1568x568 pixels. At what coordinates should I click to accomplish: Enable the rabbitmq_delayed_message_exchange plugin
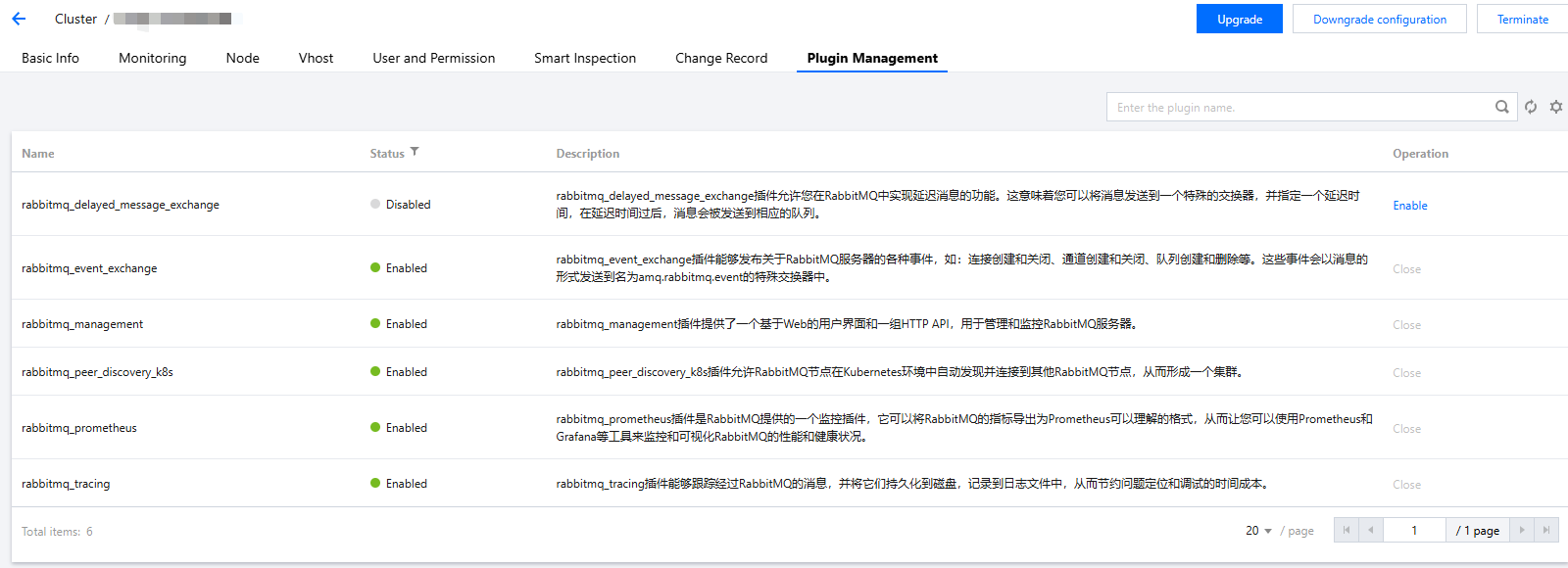click(x=1410, y=206)
